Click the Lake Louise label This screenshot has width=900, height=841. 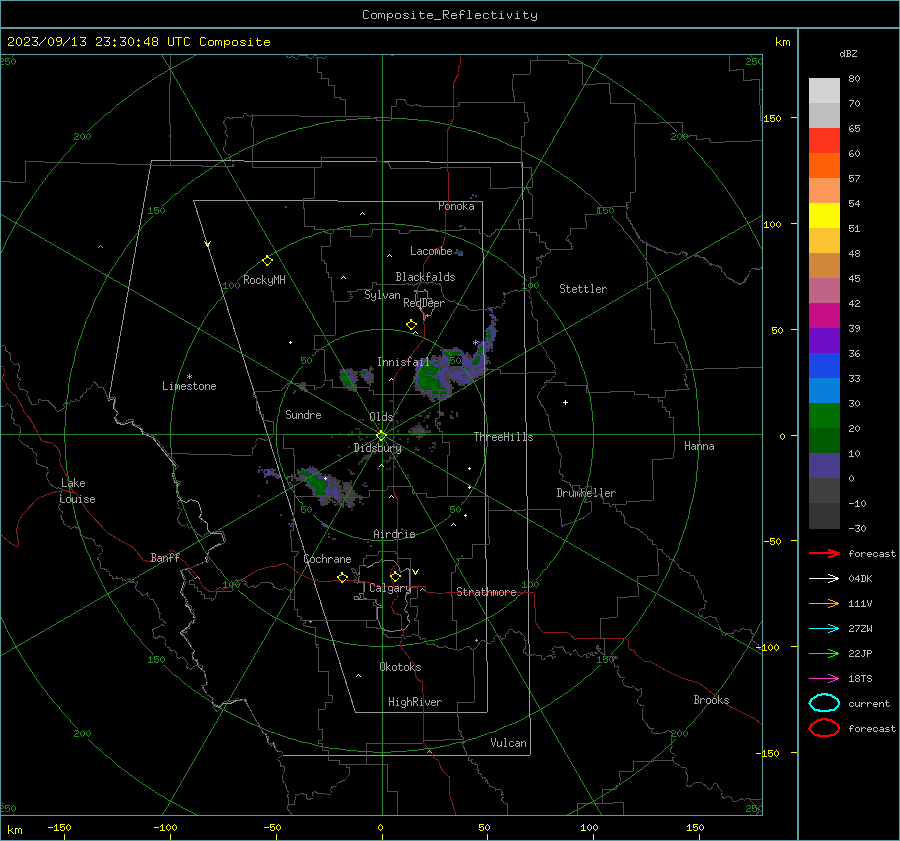[x=77, y=491]
